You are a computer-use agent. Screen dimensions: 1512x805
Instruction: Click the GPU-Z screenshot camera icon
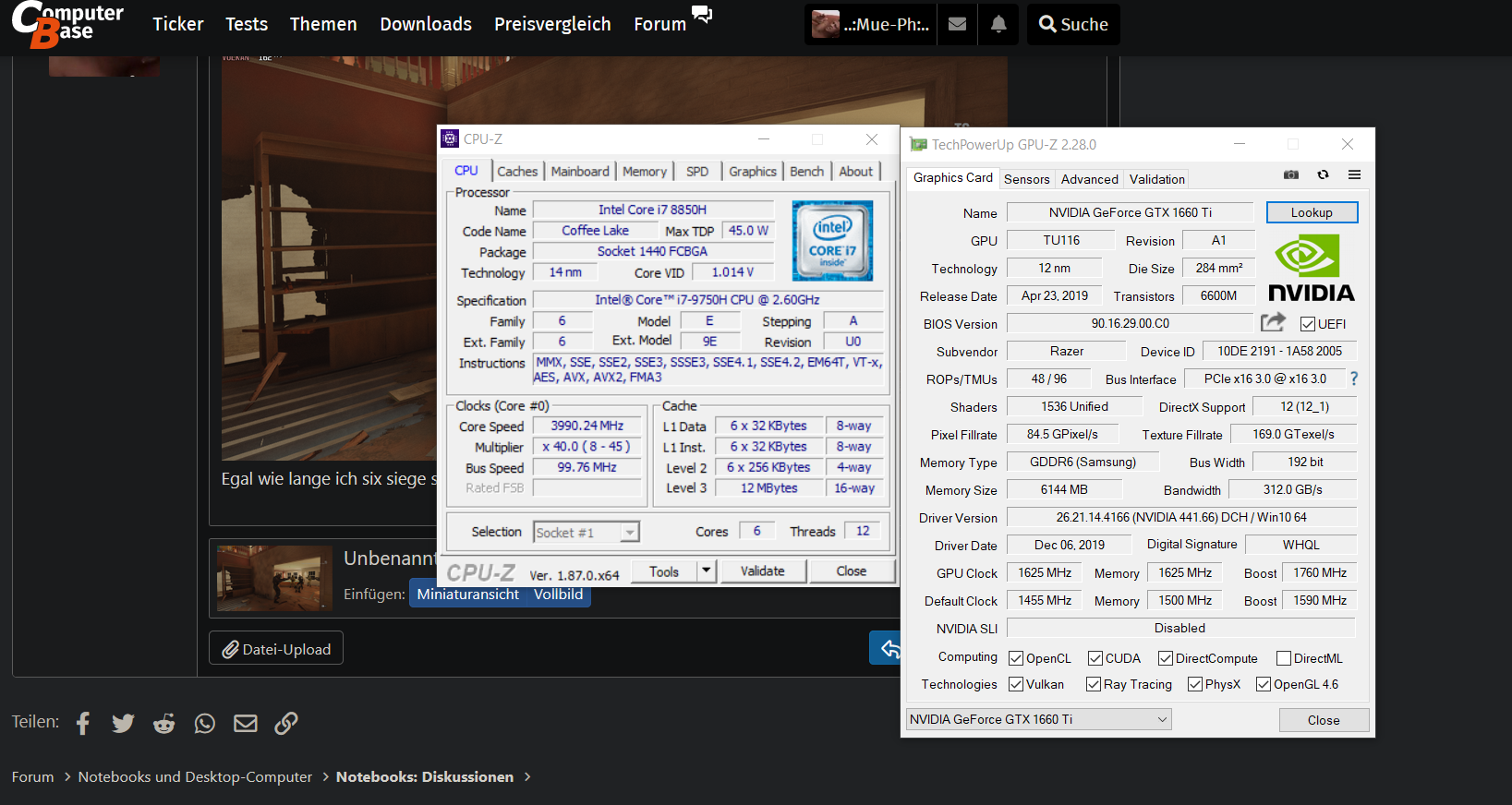point(1291,174)
